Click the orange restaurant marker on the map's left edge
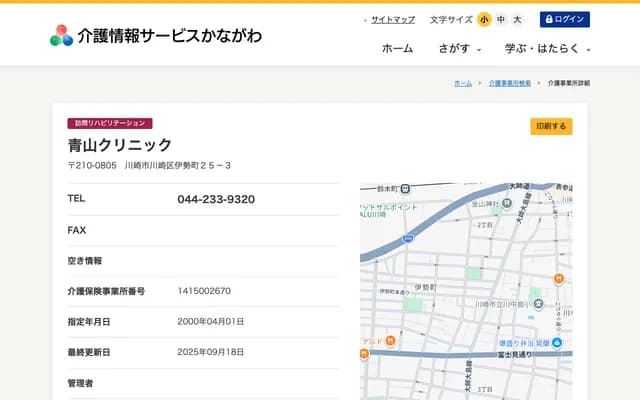The image size is (640, 400). pos(364,353)
